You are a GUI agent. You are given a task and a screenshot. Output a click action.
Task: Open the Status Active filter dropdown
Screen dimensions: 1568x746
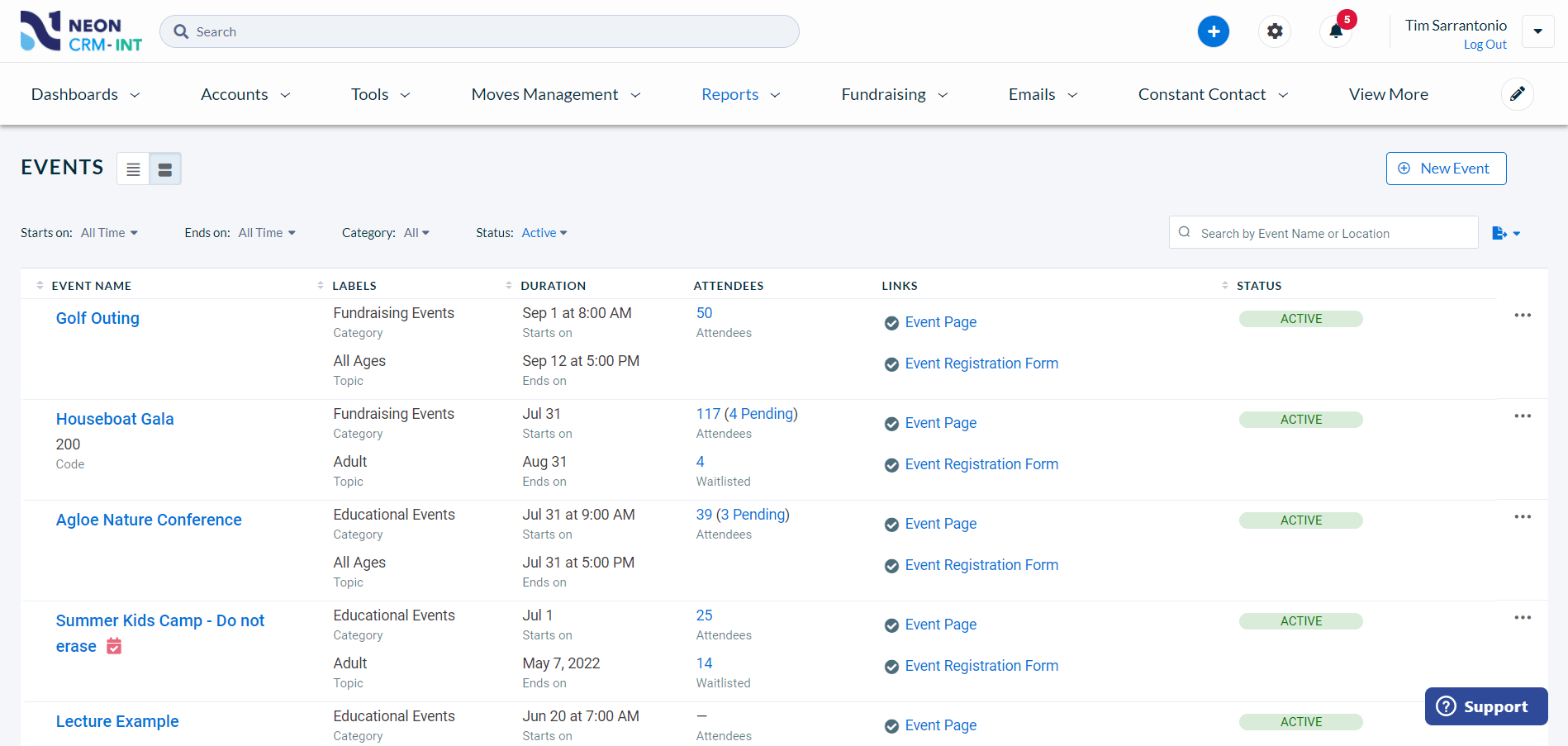[x=544, y=232]
